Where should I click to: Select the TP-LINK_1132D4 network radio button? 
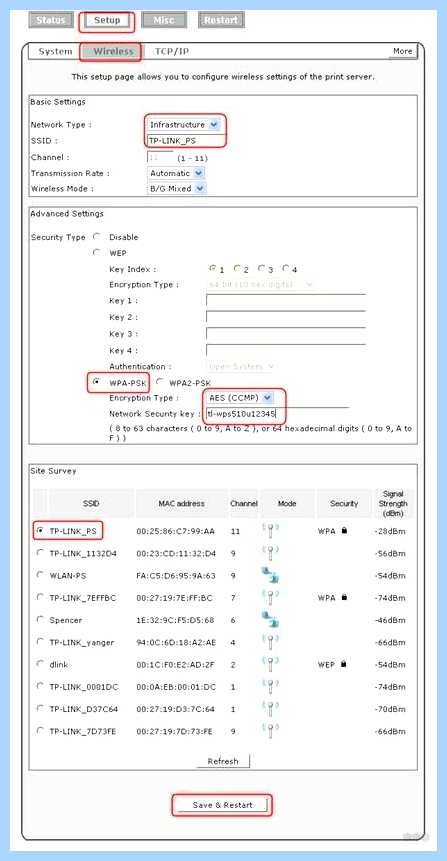[40, 553]
